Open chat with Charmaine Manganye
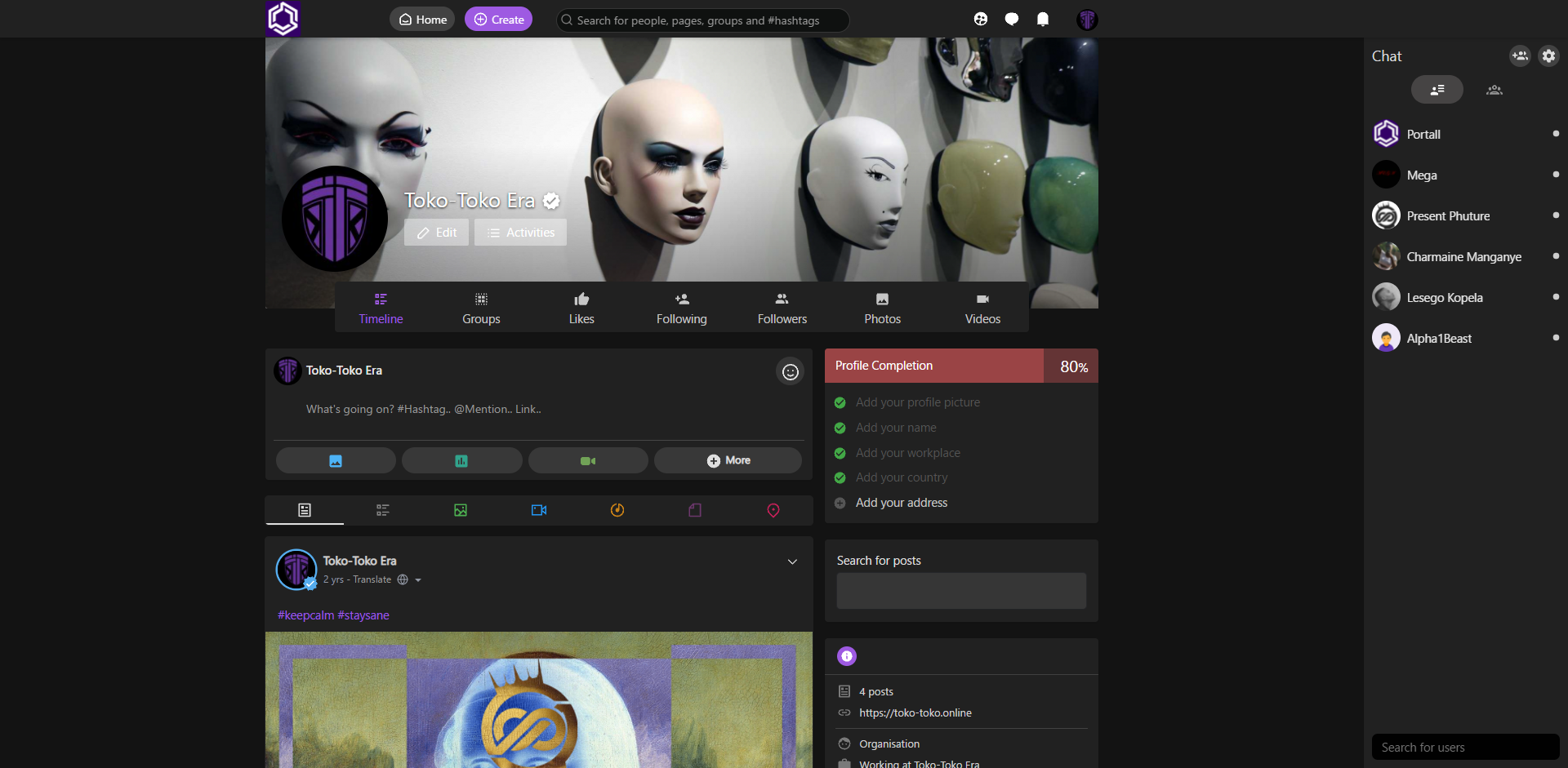 point(1466,256)
